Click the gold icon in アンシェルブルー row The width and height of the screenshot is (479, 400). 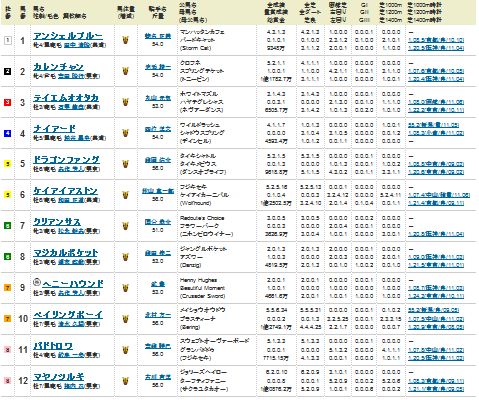(125, 40)
